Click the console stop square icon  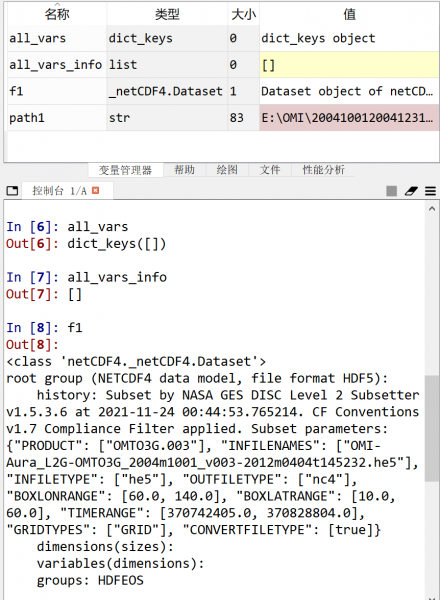[x=391, y=191]
